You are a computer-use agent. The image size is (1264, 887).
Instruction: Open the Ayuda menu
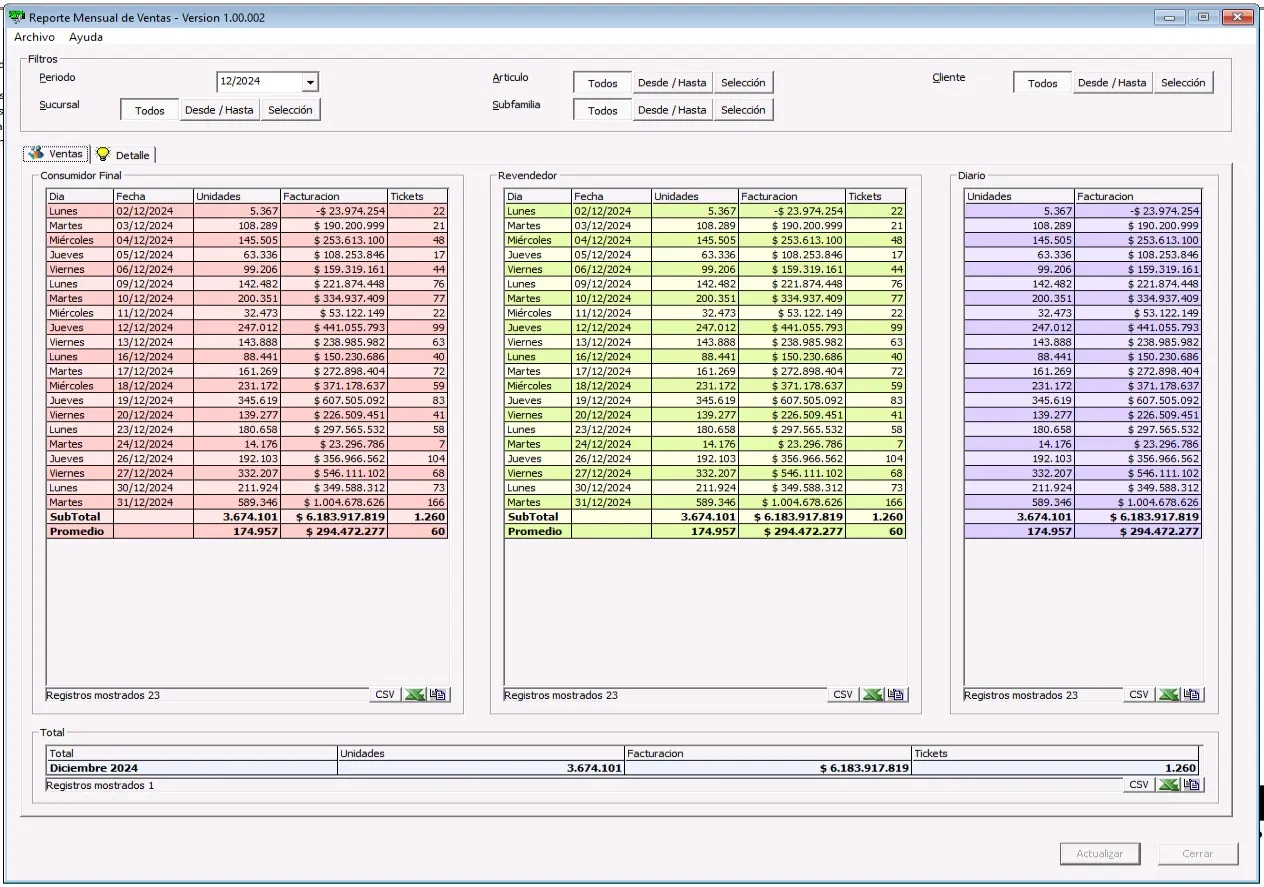(86, 37)
